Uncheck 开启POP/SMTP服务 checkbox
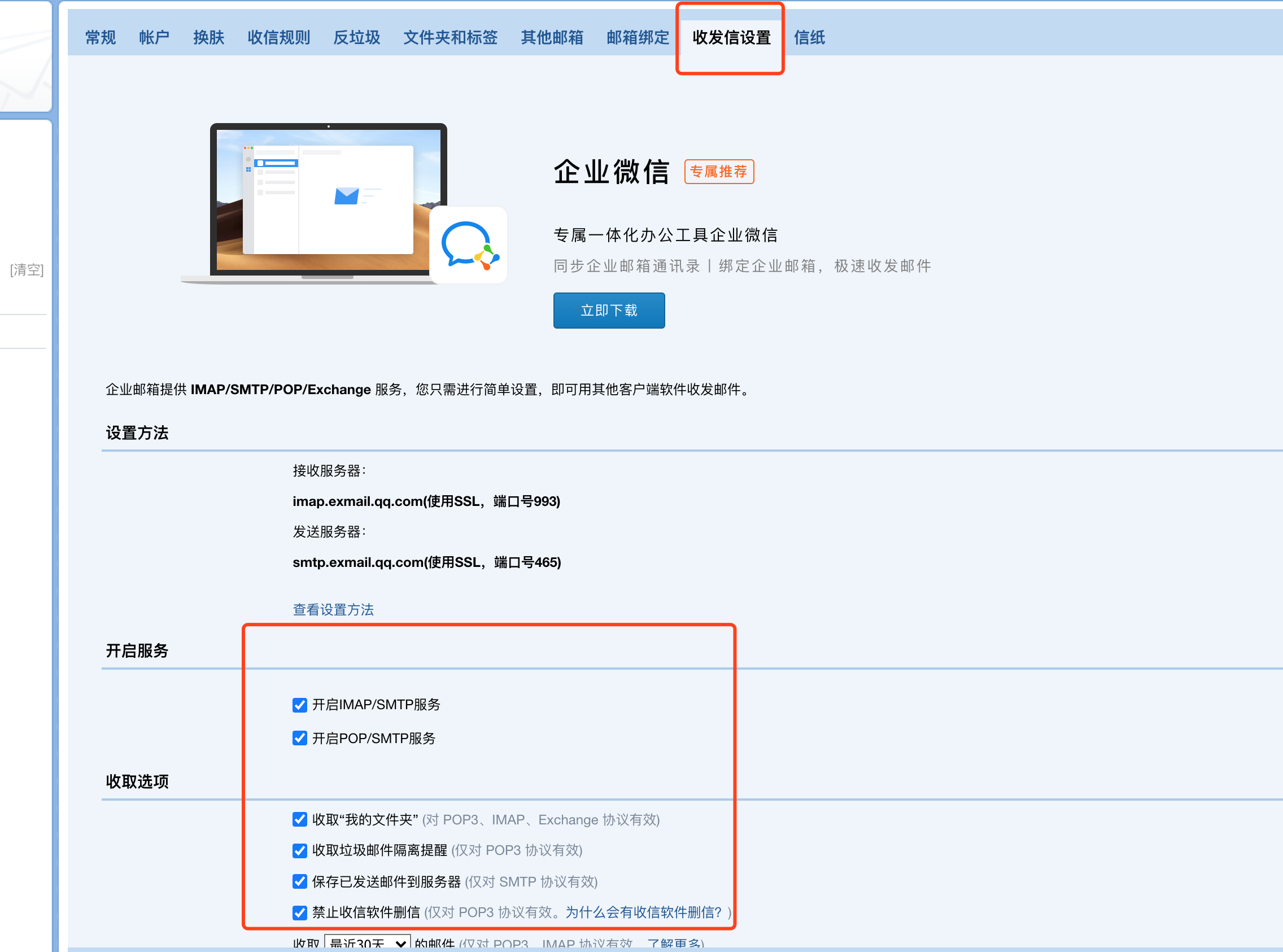This screenshot has width=1283, height=952. click(x=300, y=738)
